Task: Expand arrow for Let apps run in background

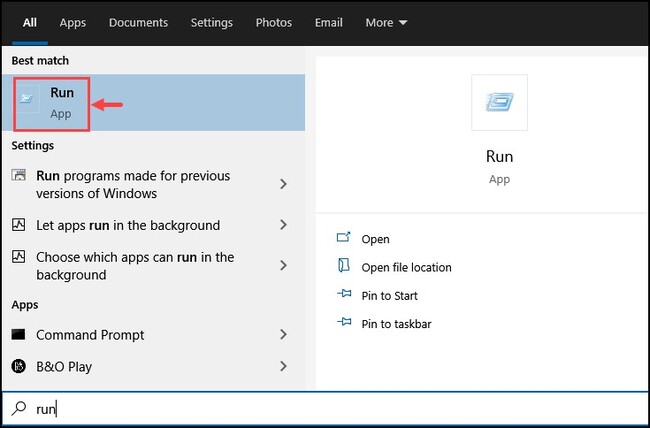Action: [x=284, y=225]
